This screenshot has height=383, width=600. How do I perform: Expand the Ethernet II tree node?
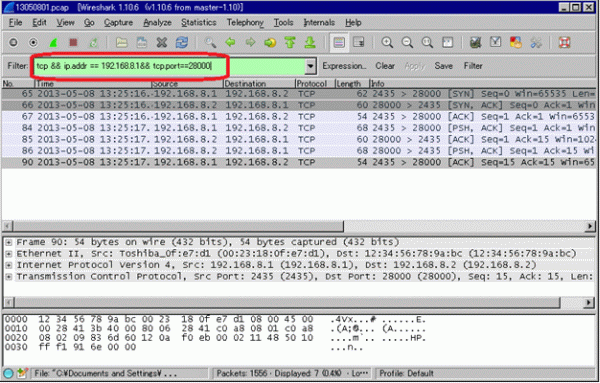[9, 254]
